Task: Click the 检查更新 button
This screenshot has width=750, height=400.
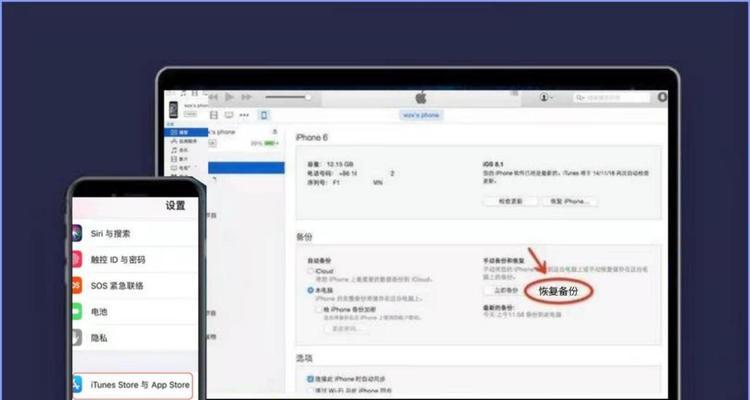Action: point(511,201)
